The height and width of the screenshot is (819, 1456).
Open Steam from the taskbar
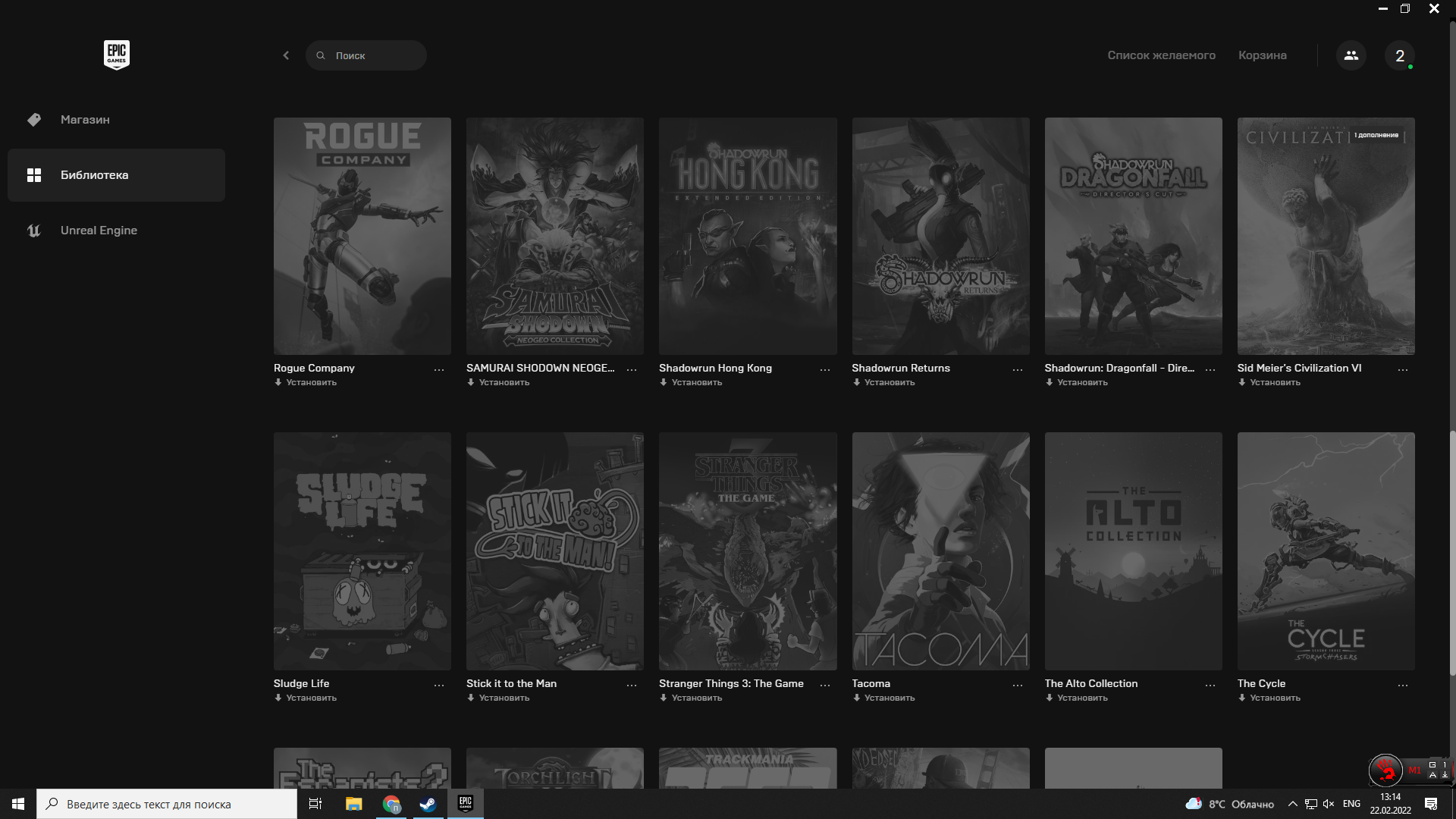[x=428, y=804]
